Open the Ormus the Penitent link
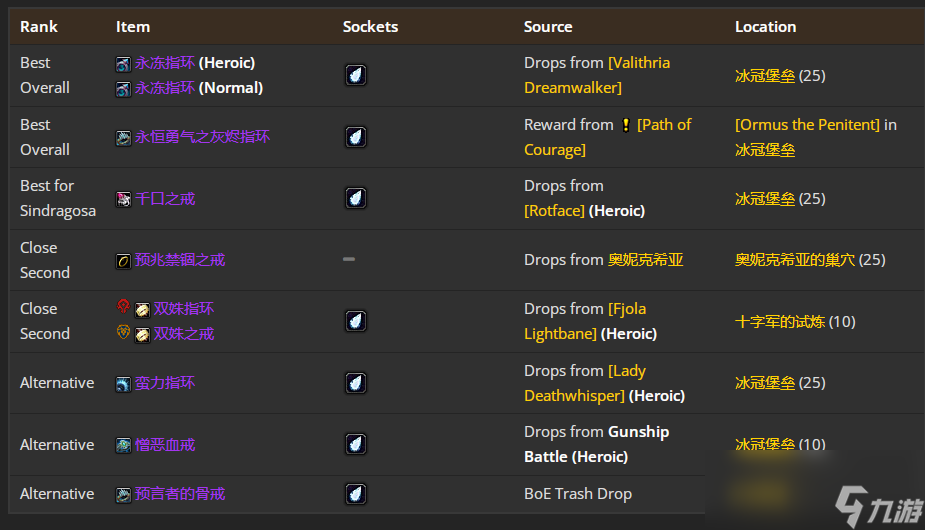The width and height of the screenshot is (925, 530). [807, 125]
